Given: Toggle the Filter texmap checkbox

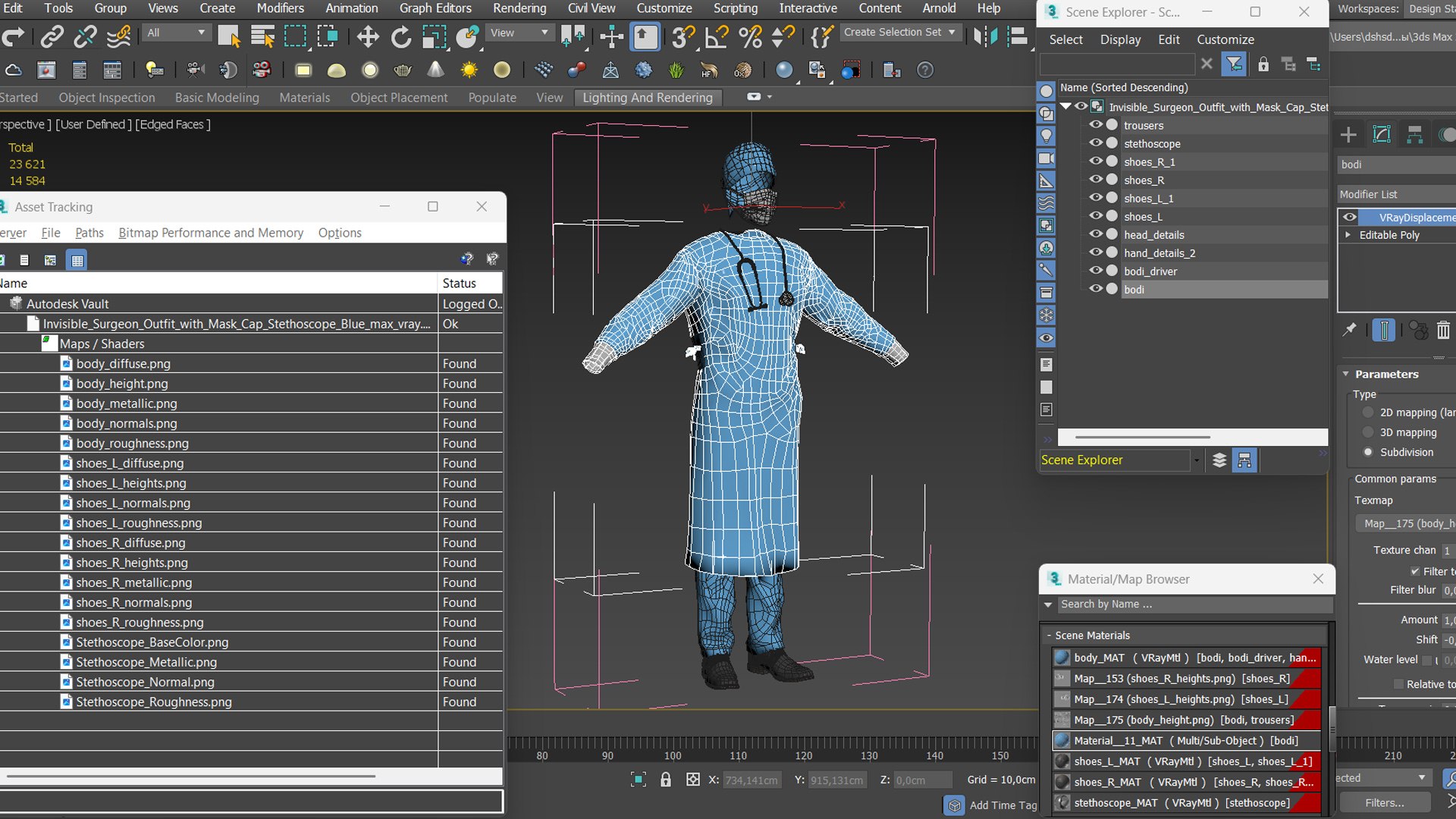Looking at the screenshot, I should (1415, 571).
